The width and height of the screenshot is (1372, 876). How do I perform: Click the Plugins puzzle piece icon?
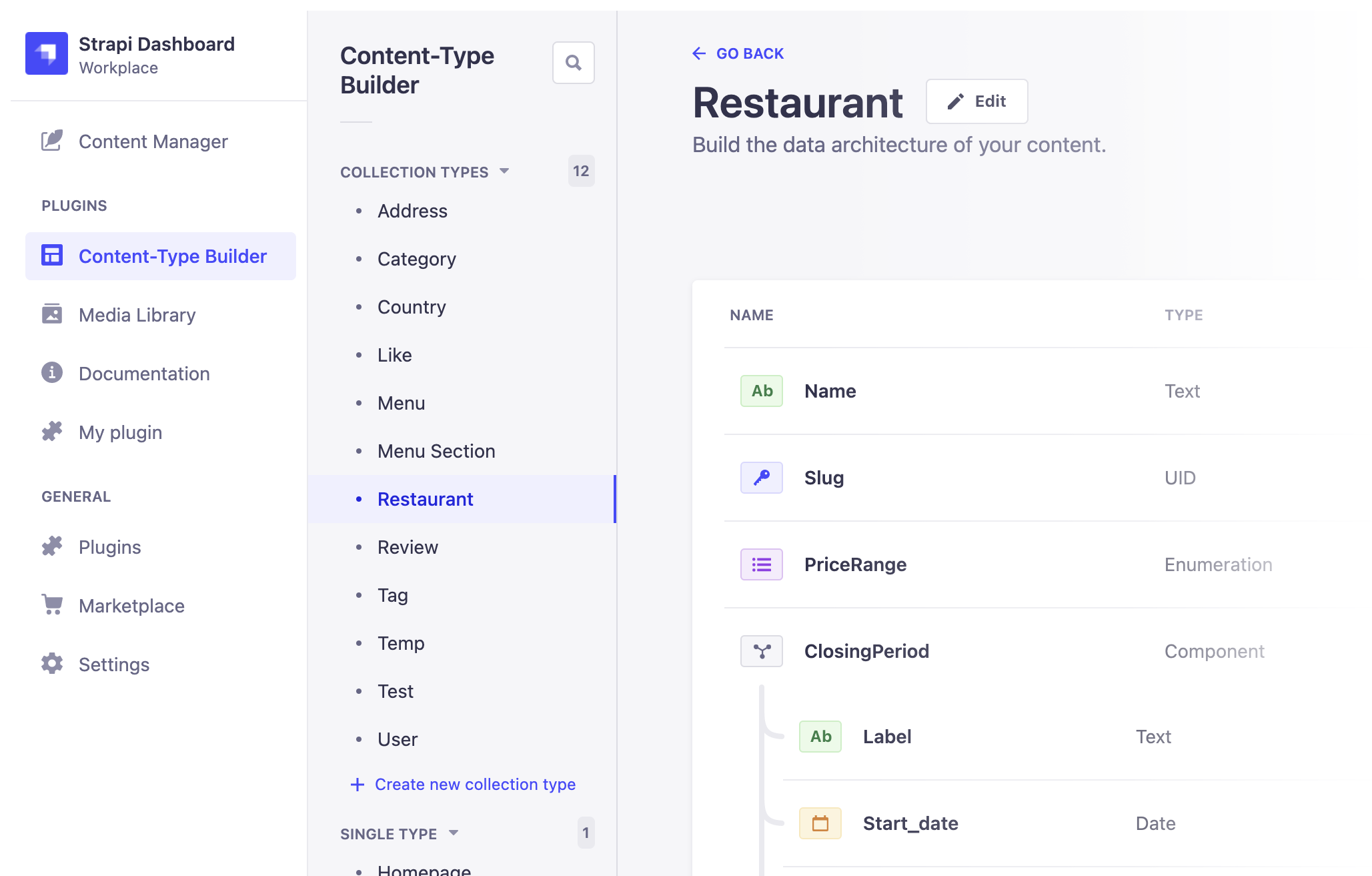[52, 546]
